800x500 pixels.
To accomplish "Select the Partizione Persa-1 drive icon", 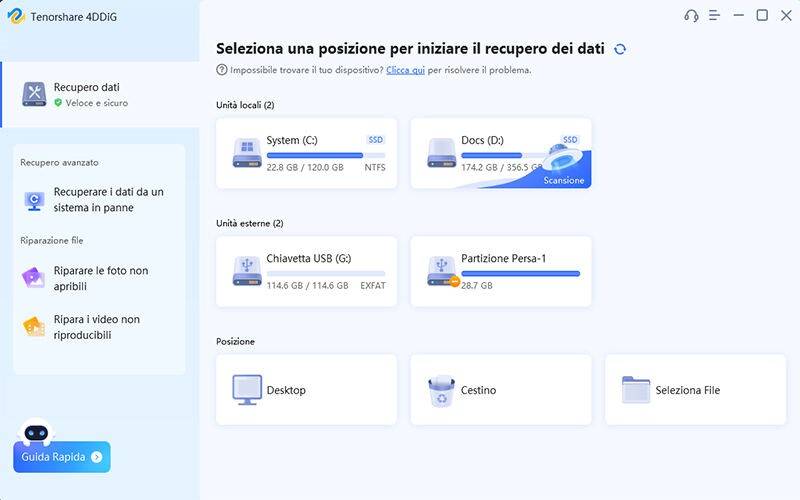I will tap(441, 271).
